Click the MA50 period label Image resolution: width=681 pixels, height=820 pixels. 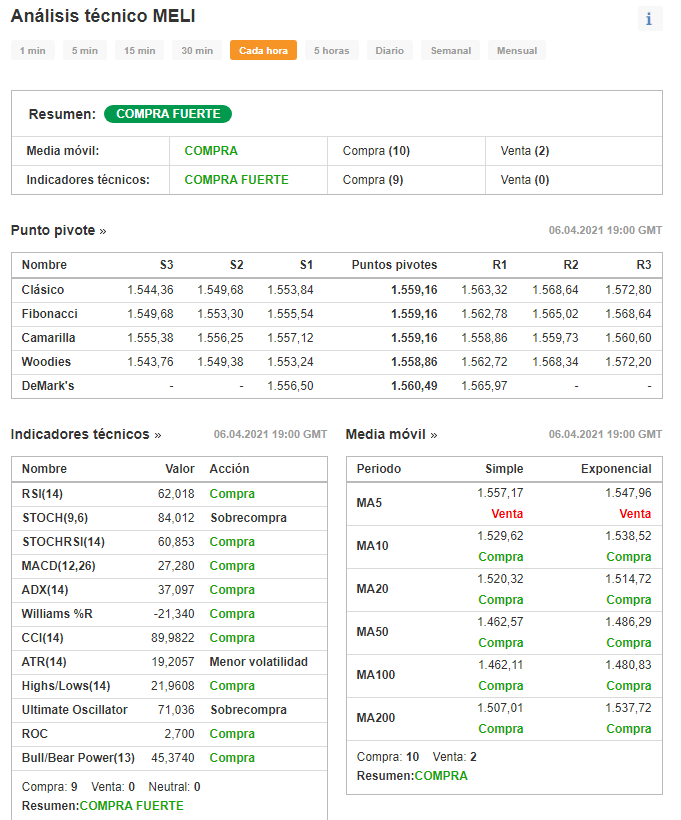[x=372, y=632]
